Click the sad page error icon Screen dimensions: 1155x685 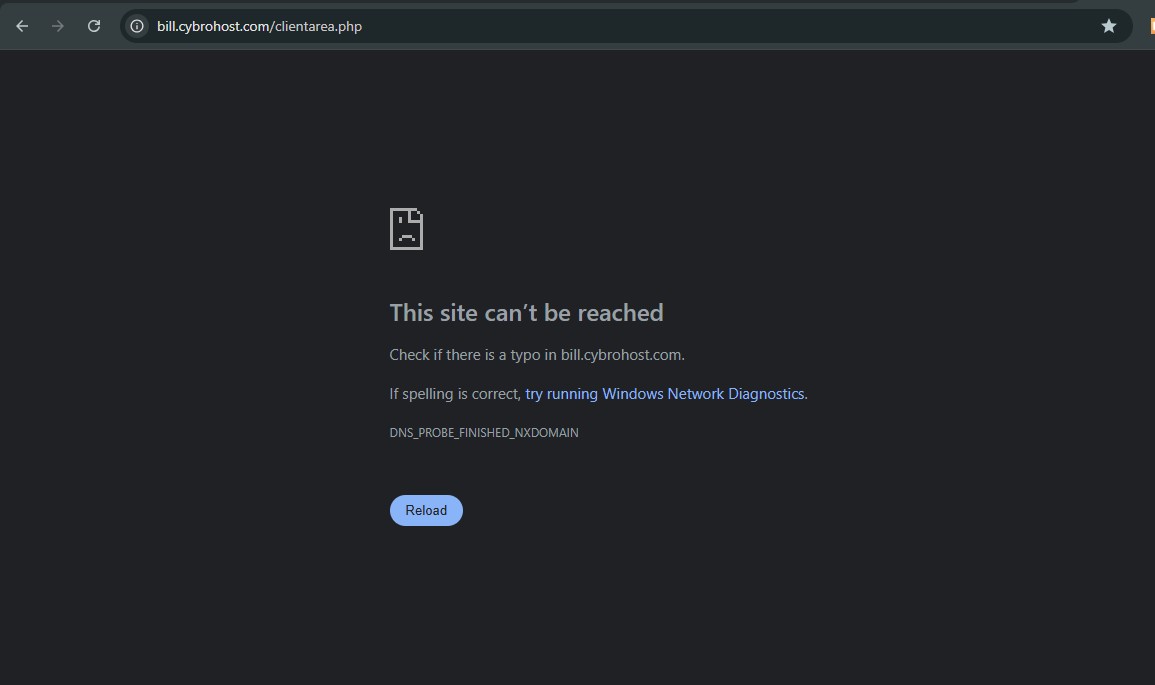click(x=406, y=229)
